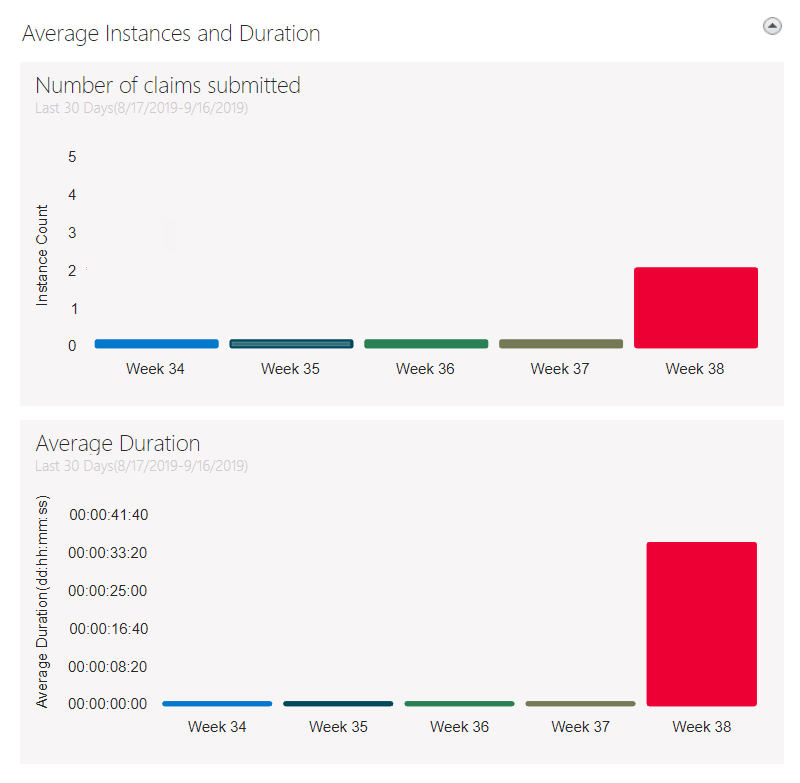
Task: Click the Average Duration axis label
Action: [x=41, y=599]
